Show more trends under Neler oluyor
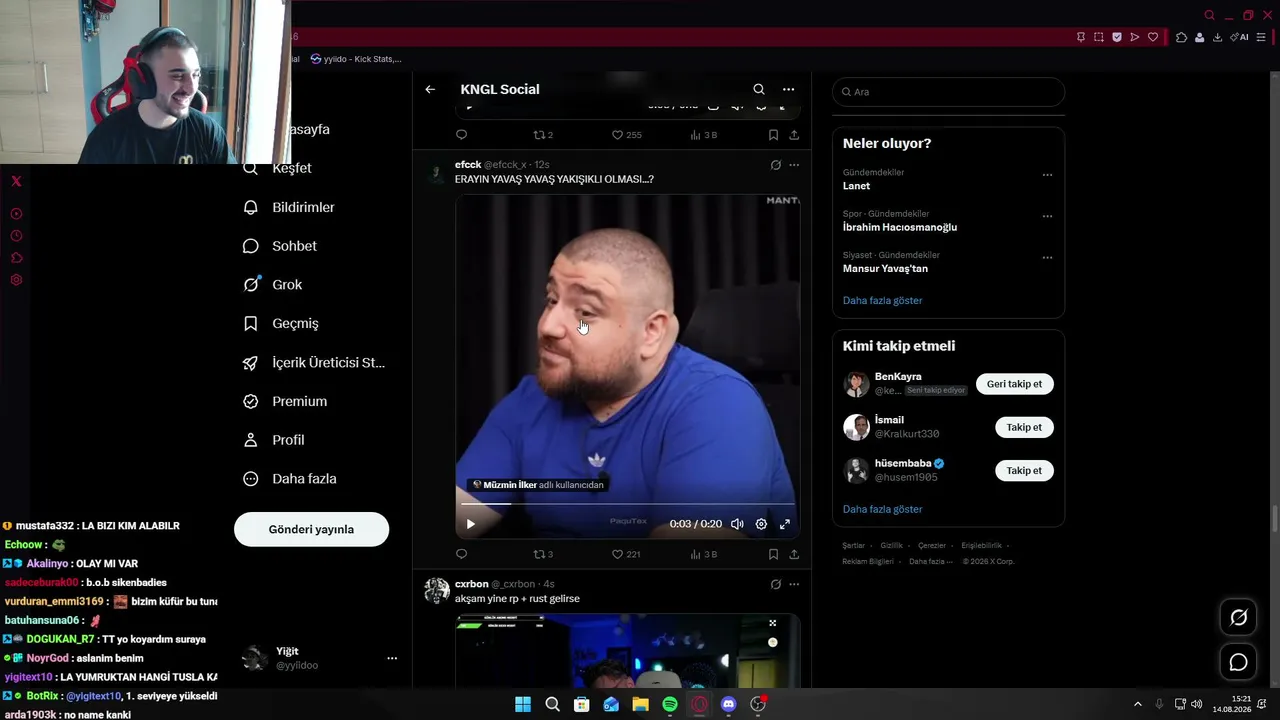 [882, 300]
